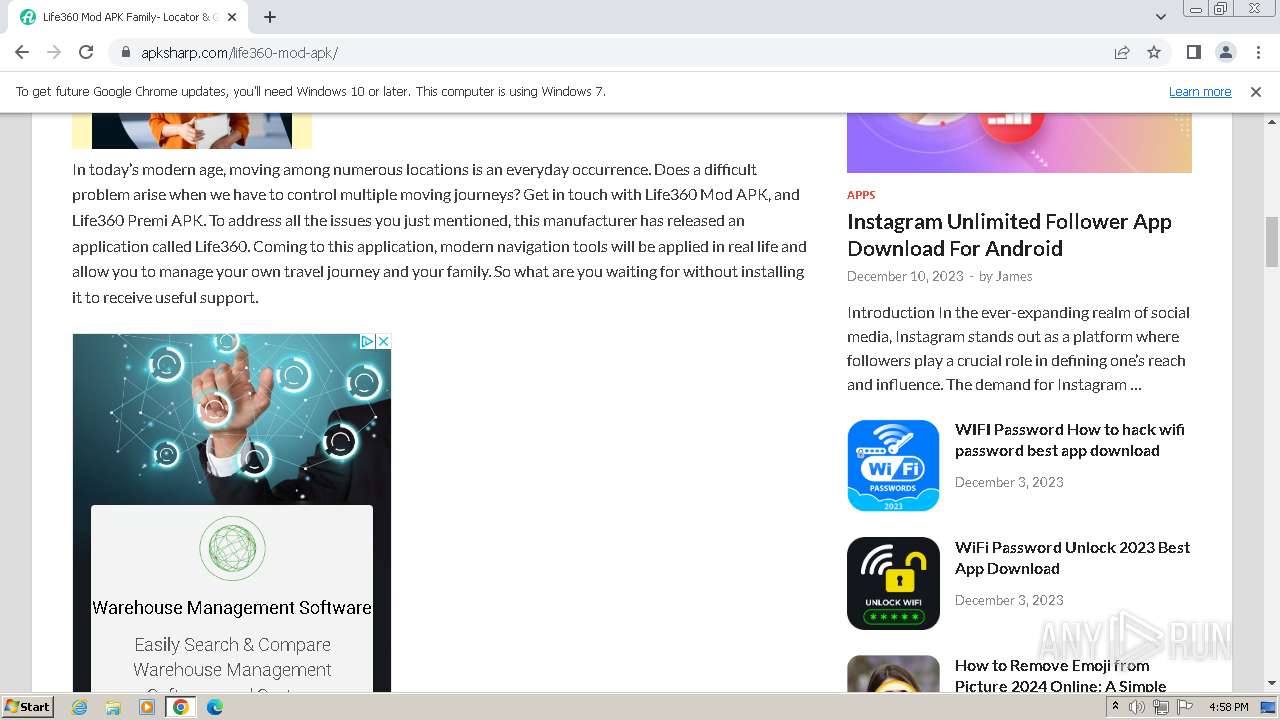The height and width of the screenshot is (720, 1280).
Task: Close the warehouse ad with X
Action: (382, 341)
